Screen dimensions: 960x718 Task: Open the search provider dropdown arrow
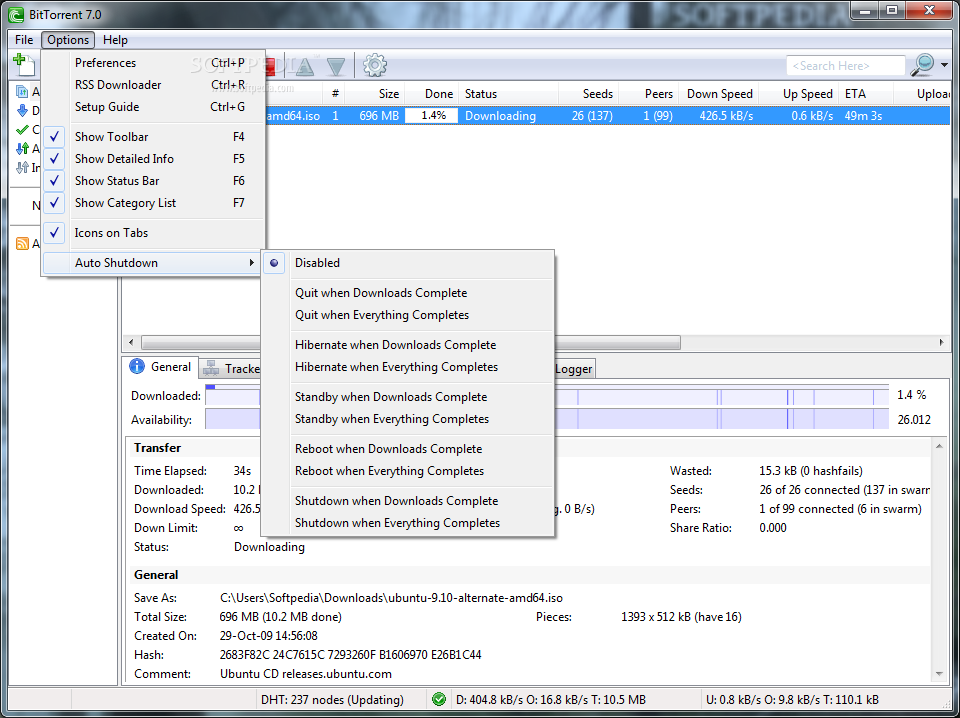[943, 66]
